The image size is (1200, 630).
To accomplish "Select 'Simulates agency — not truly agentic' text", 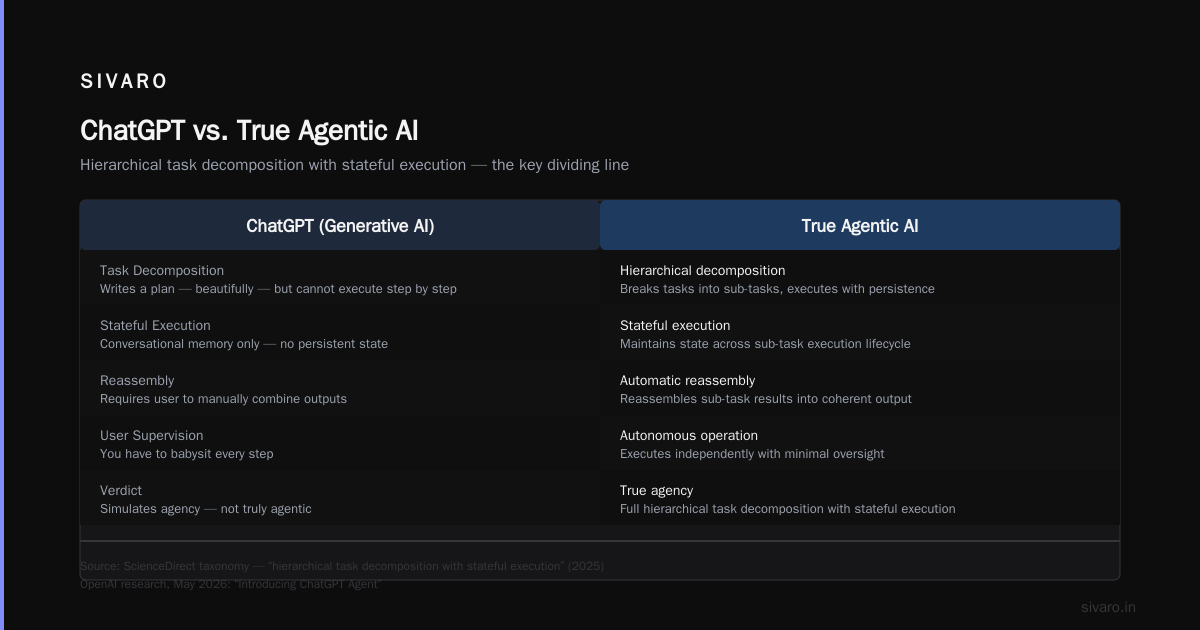I will (206, 509).
